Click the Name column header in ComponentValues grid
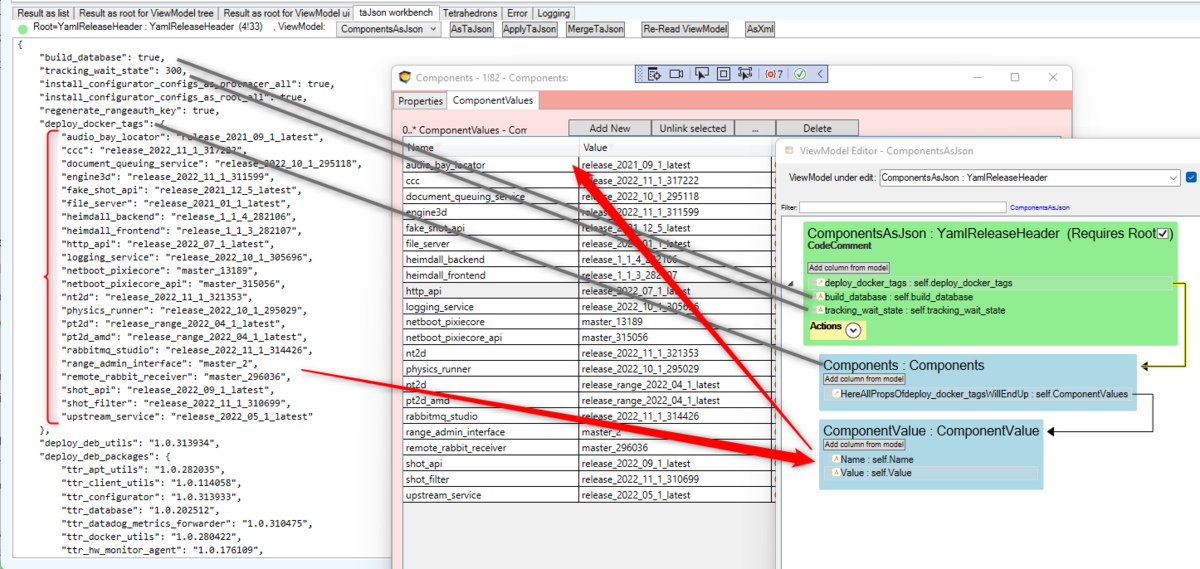The width and height of the screenshot is (1200, 569). 490,148
